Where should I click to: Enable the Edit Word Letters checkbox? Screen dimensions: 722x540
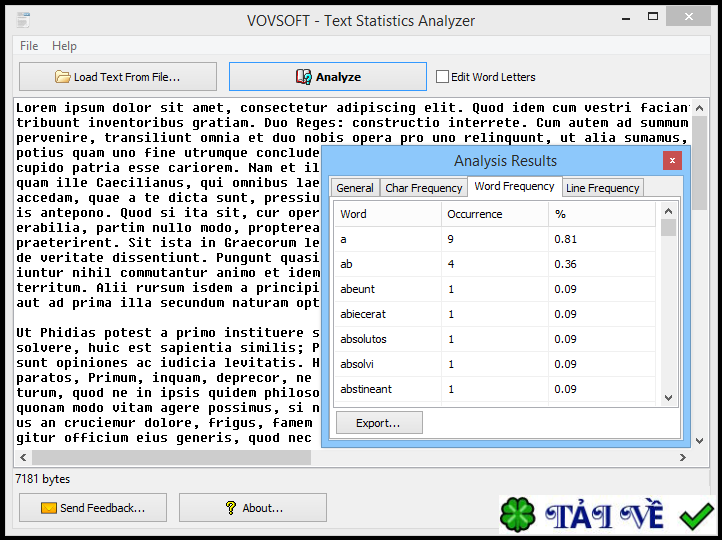442,76
